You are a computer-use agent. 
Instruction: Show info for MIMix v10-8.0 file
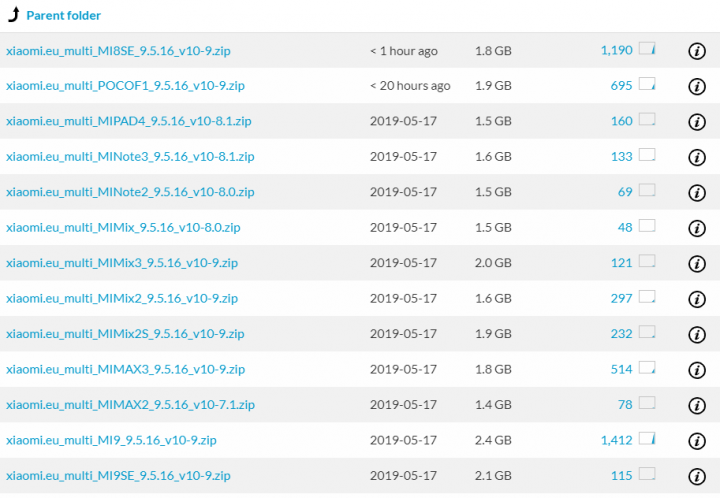pyautogui.click(x=697, y=228)
